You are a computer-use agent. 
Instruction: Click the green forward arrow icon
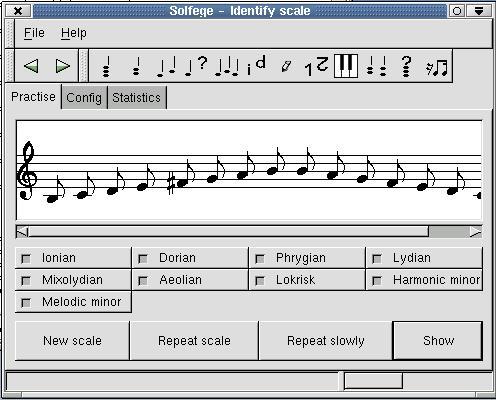click(62, 66)
